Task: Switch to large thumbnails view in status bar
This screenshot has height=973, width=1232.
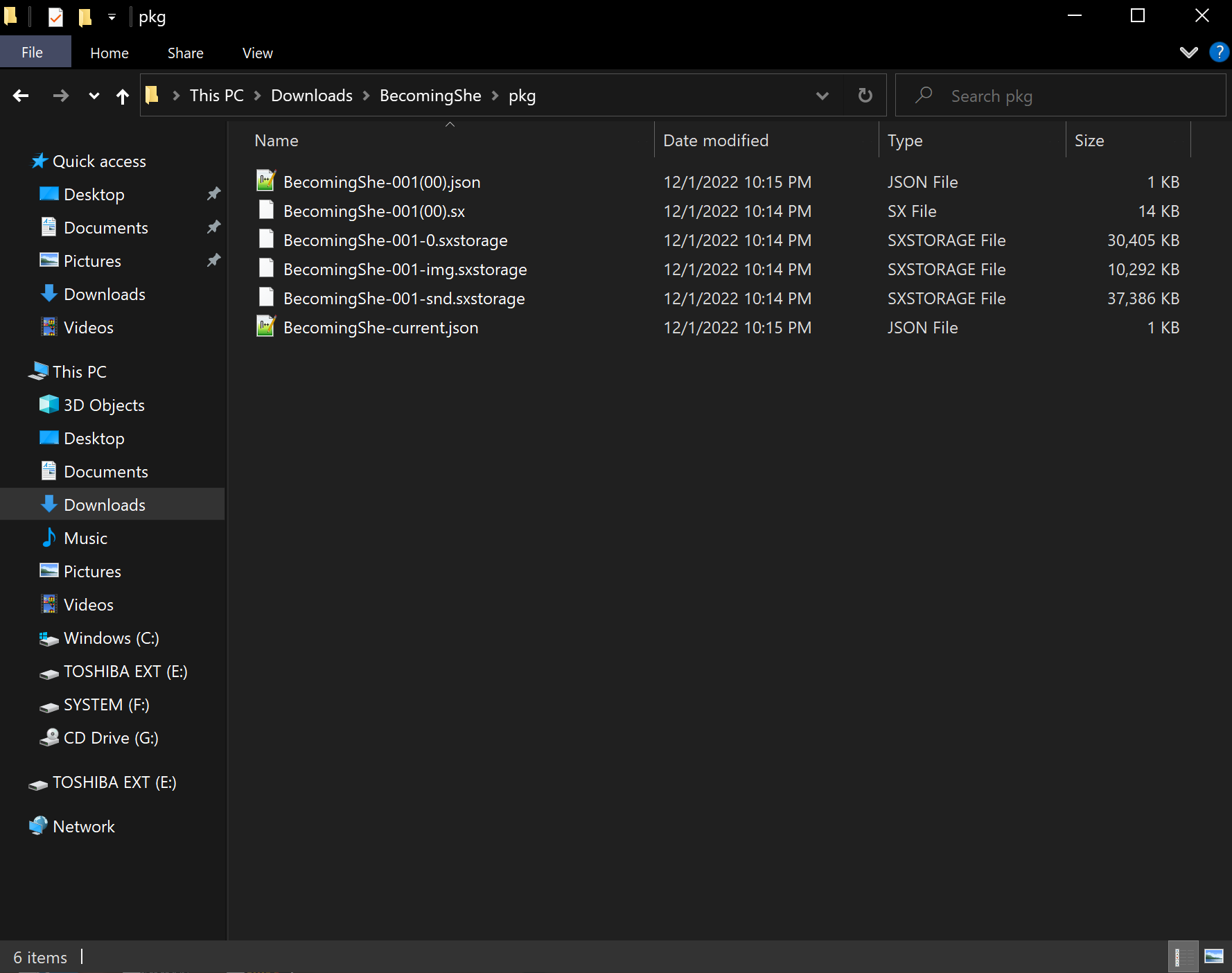Action: coord(1213,956)
